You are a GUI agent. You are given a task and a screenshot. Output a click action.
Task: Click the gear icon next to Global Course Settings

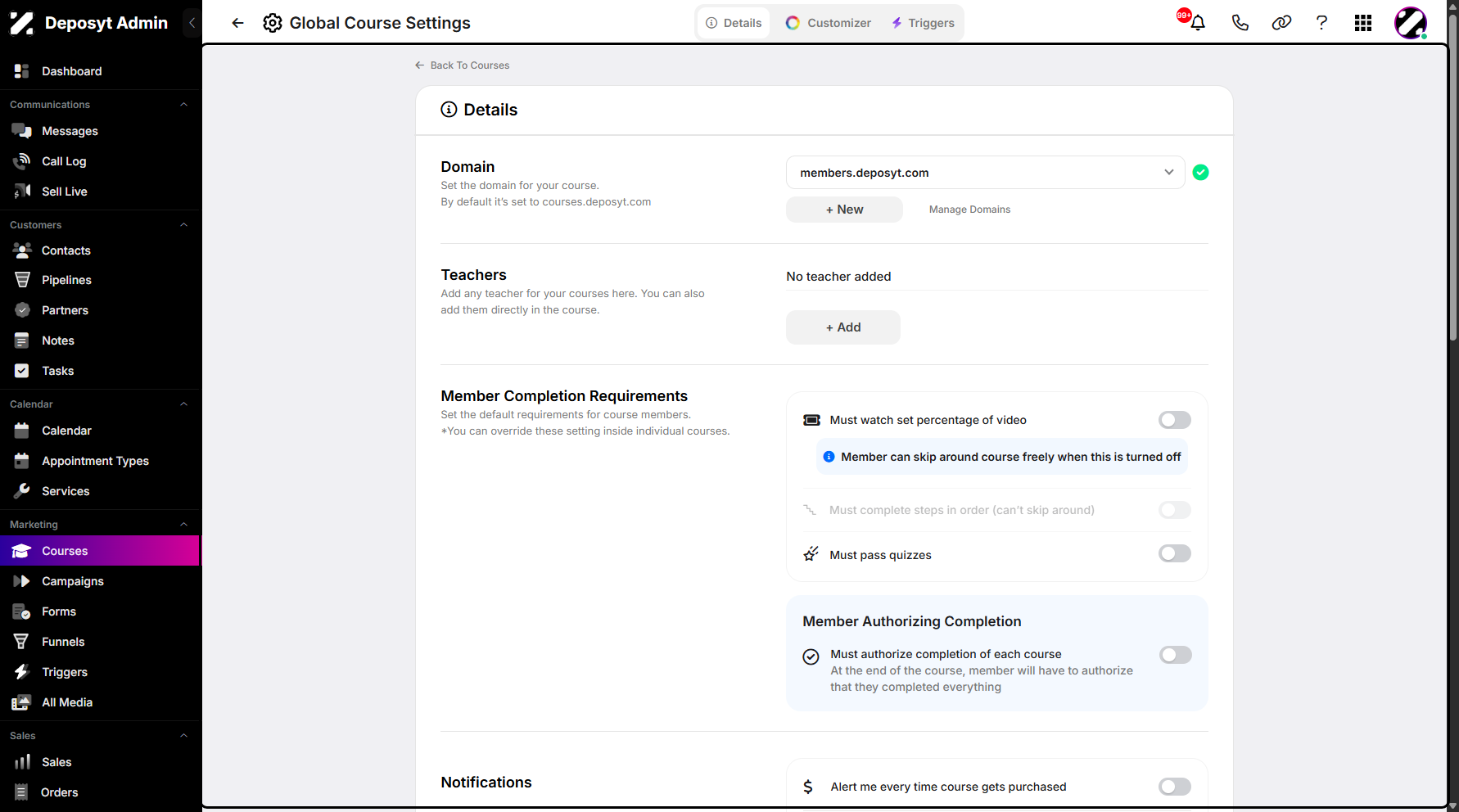coord(273,23)
